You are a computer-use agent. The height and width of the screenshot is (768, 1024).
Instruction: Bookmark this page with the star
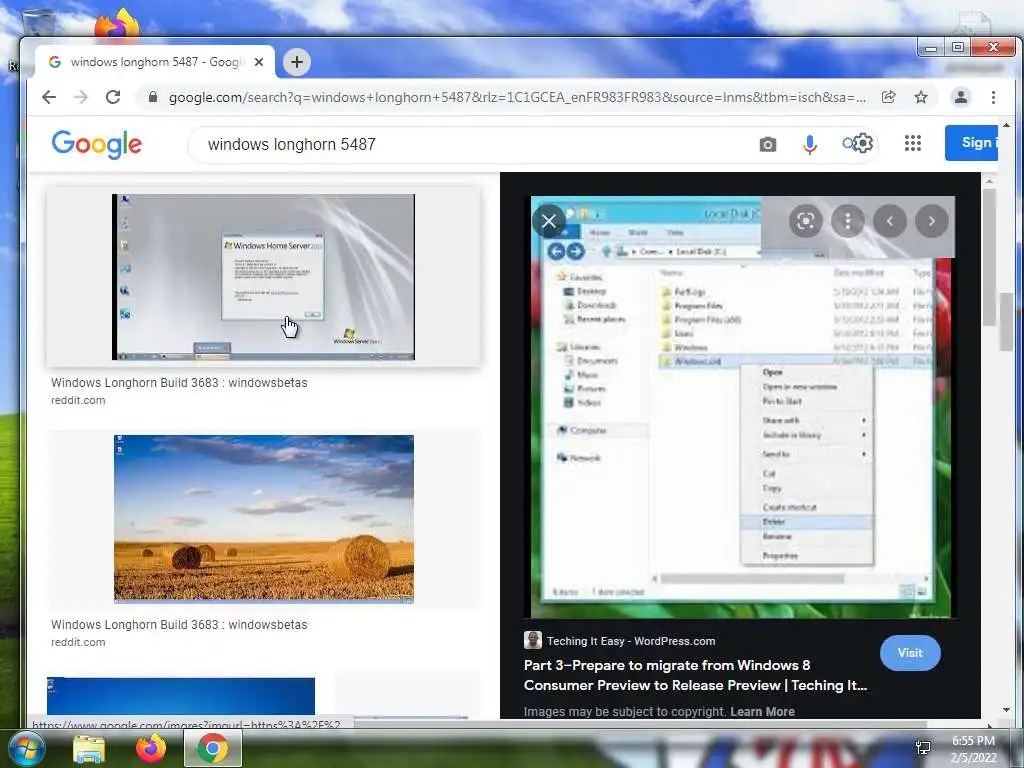pos(921,97)
